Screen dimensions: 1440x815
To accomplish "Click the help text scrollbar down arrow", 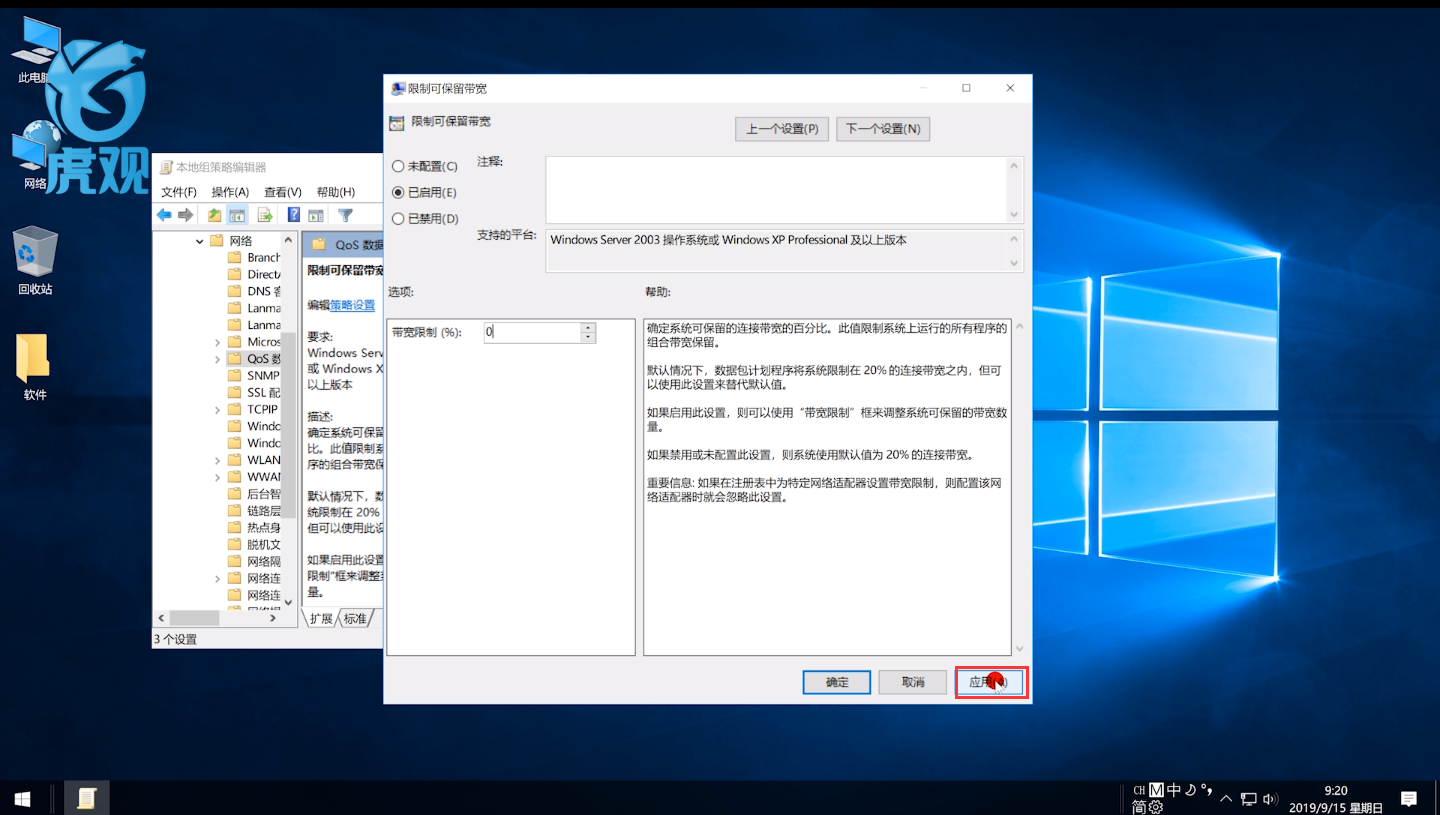I will 1018,649.
